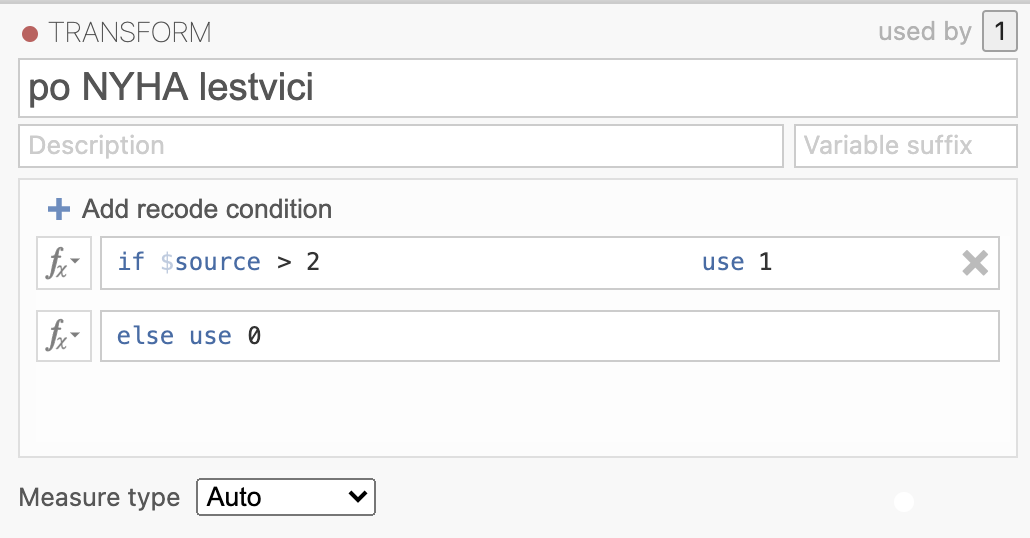Click the 'Measure type' label

pos(99,497)
